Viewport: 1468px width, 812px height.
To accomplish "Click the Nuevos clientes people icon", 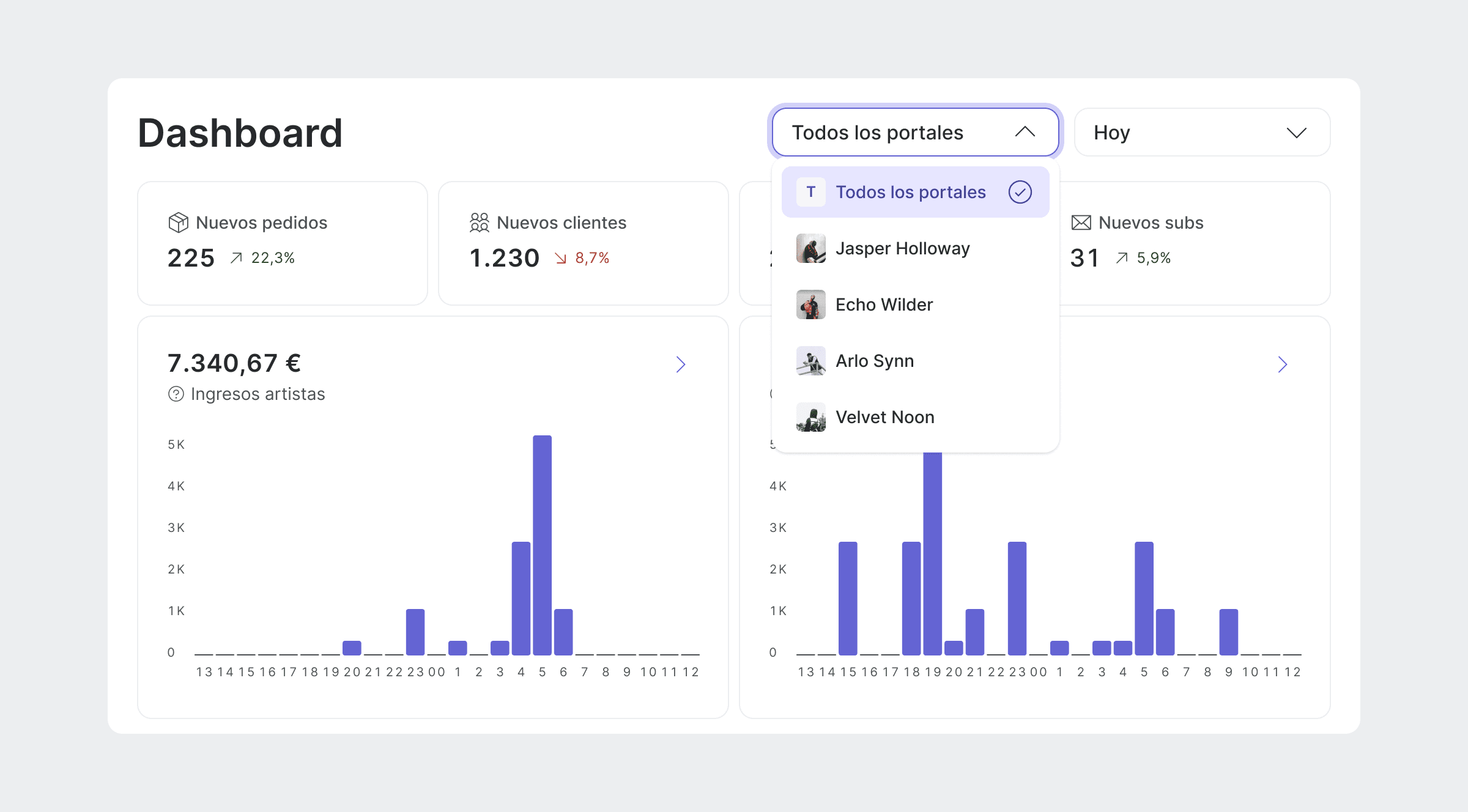I will click(479, 223).
